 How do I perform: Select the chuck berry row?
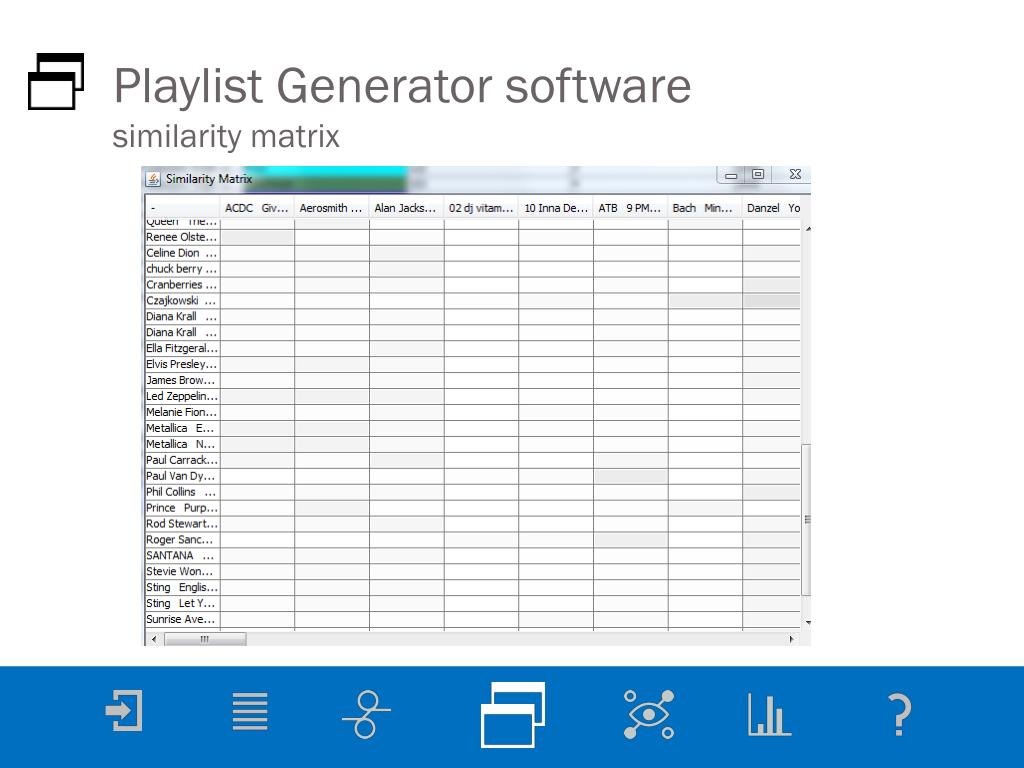pyautogui.click(x=473, y=269)
